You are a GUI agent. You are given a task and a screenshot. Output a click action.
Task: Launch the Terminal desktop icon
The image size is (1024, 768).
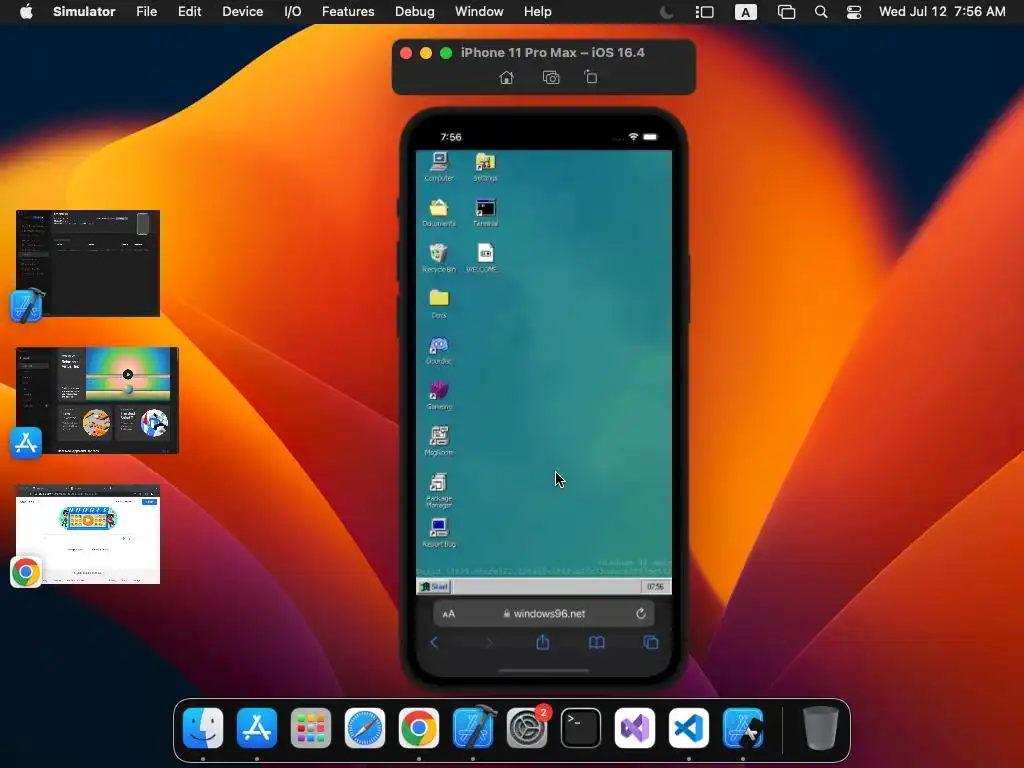pyautogui.click(x=485, y=213)
